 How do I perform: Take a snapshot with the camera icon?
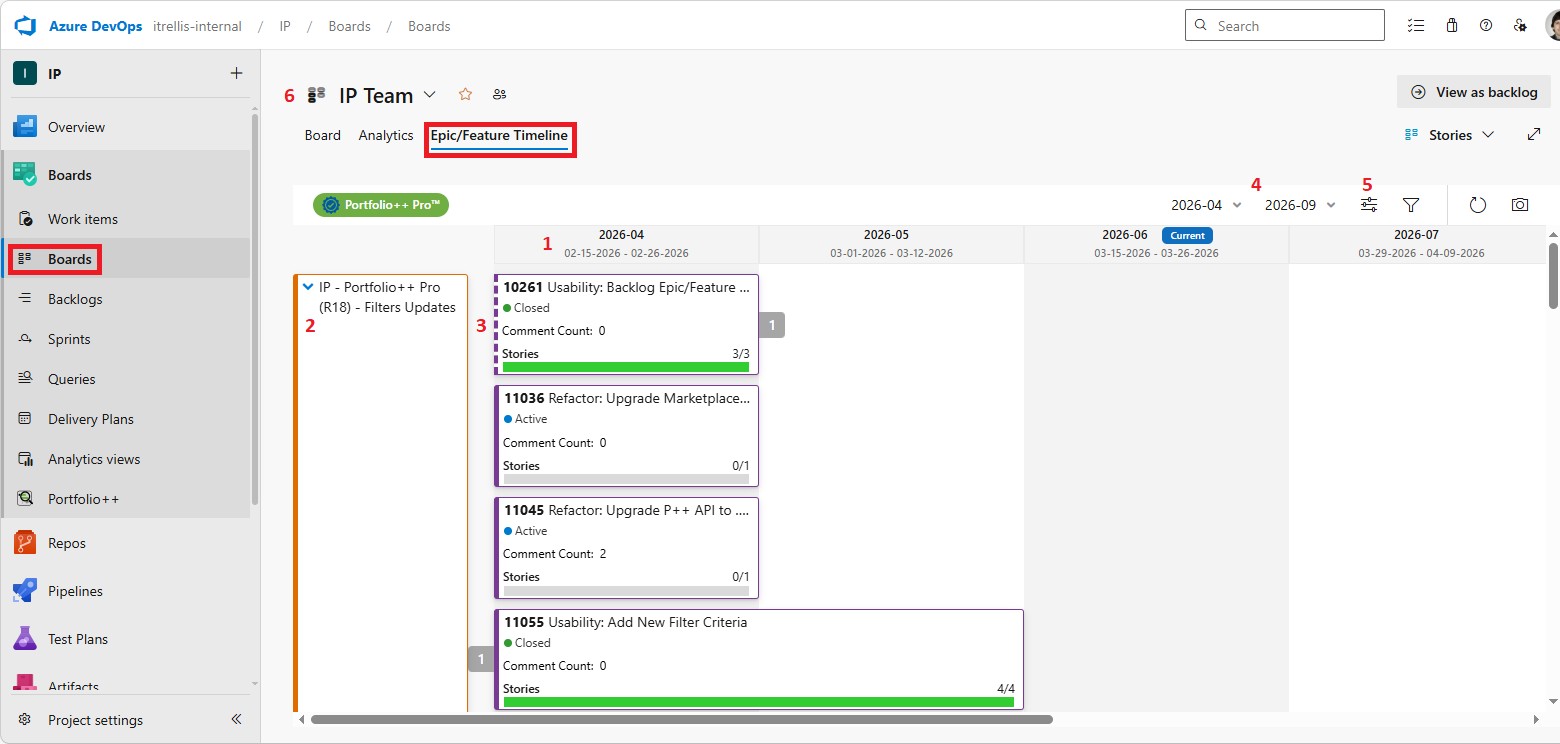click(x=1520, y=205)
